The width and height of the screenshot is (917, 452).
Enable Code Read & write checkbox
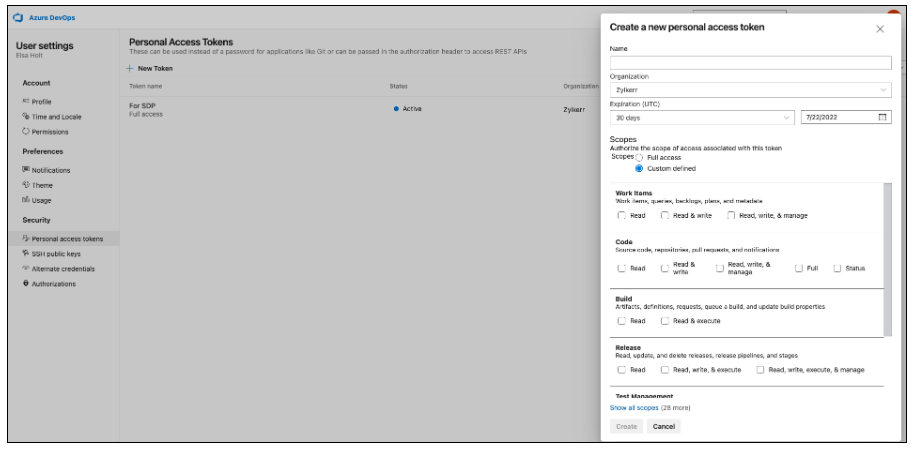[665, 268]
